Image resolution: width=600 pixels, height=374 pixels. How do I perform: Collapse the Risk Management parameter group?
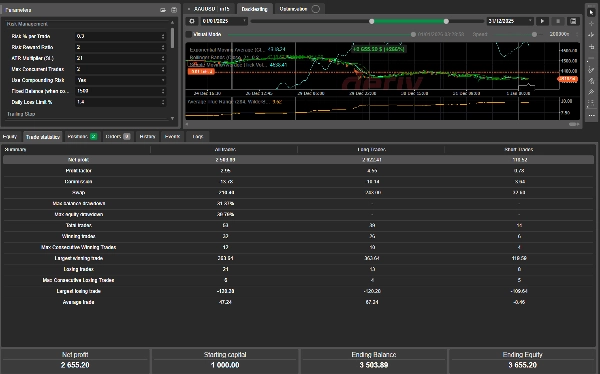coord(27,24)
